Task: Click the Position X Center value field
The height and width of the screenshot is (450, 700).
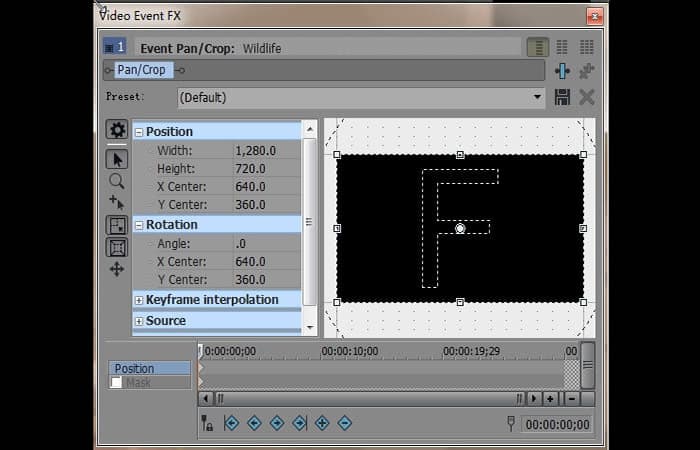Action: (x=267, y=187)
